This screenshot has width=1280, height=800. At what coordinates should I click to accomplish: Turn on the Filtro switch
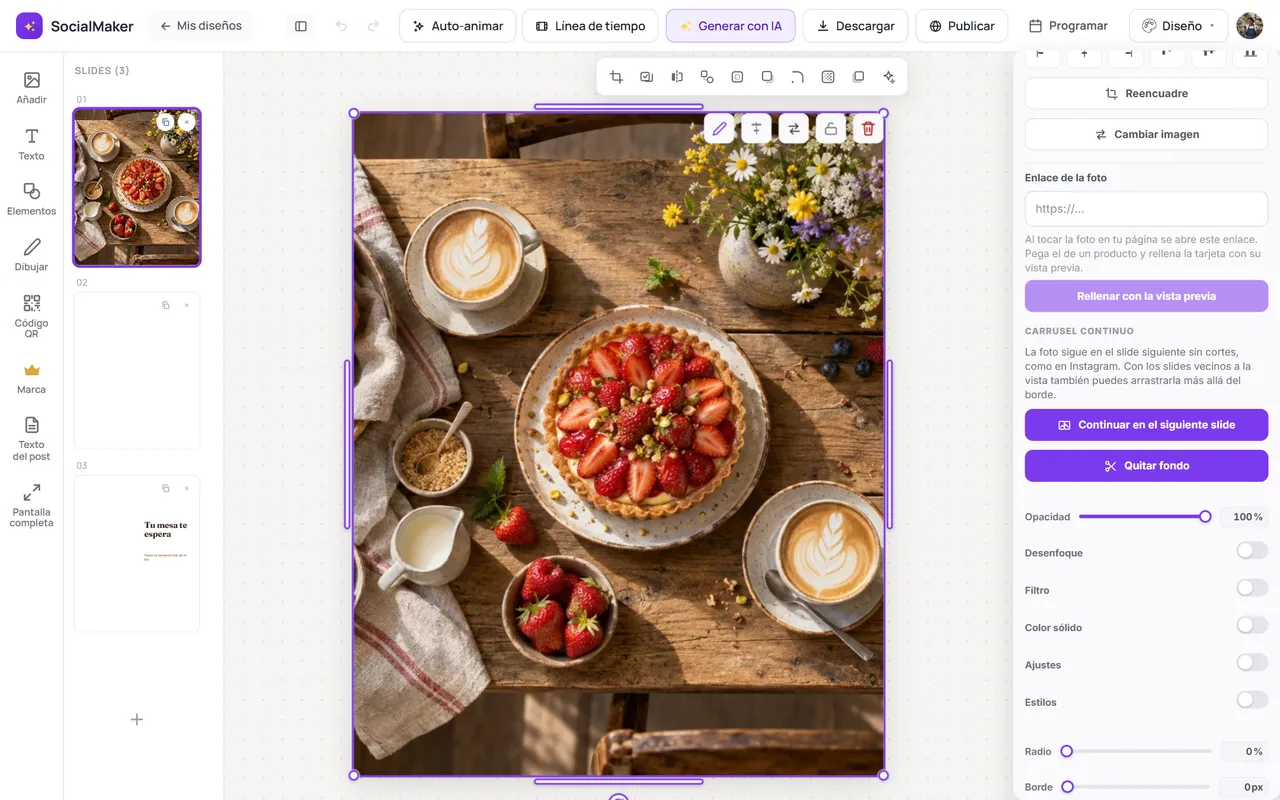(1251, 588)
